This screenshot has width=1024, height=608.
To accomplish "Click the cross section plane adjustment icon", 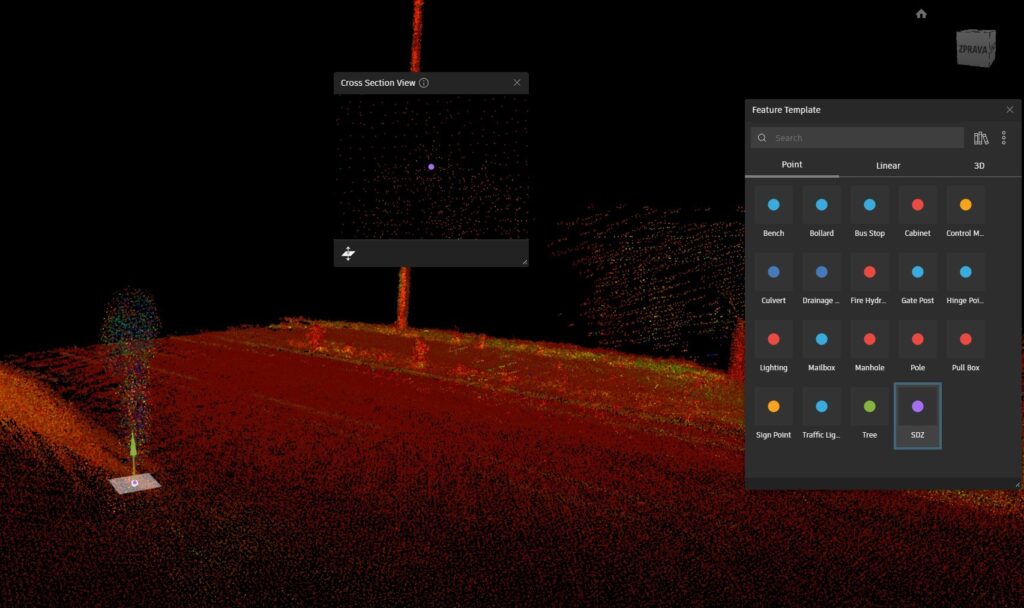I will pos(348,254).
